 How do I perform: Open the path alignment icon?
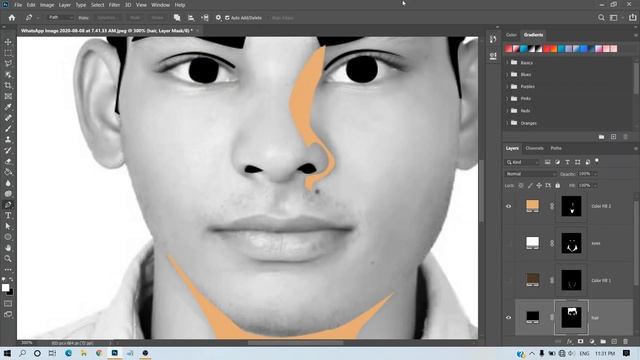tap(191, 18)
